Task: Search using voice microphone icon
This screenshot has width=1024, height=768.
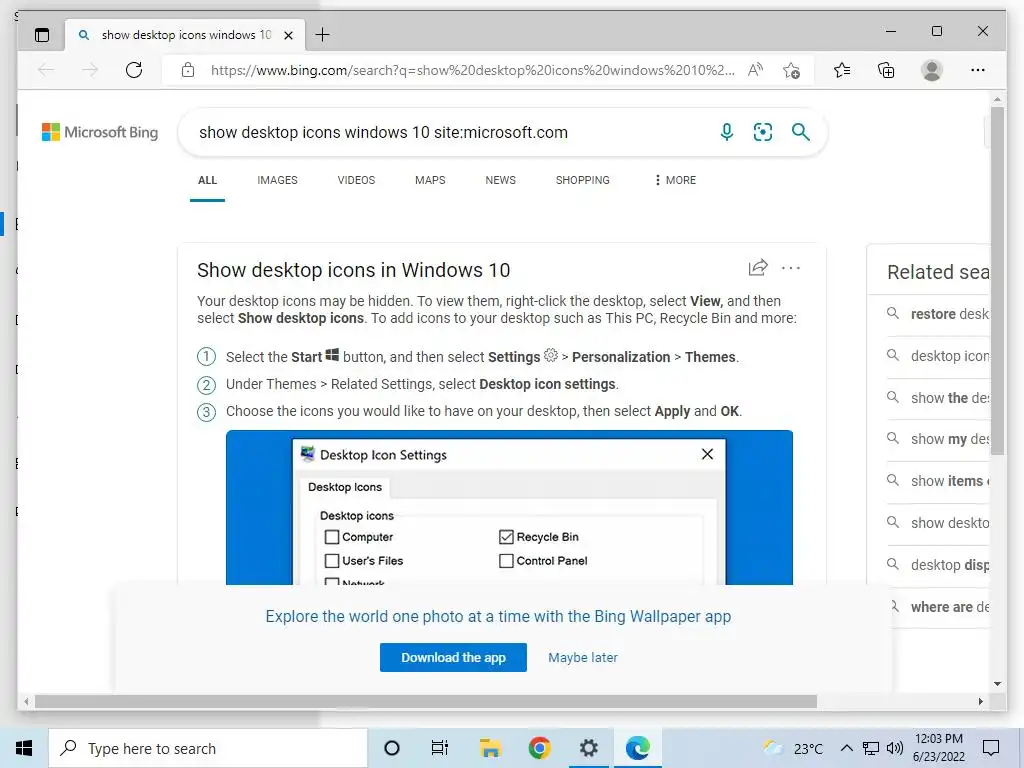Action: pos(727,132)
